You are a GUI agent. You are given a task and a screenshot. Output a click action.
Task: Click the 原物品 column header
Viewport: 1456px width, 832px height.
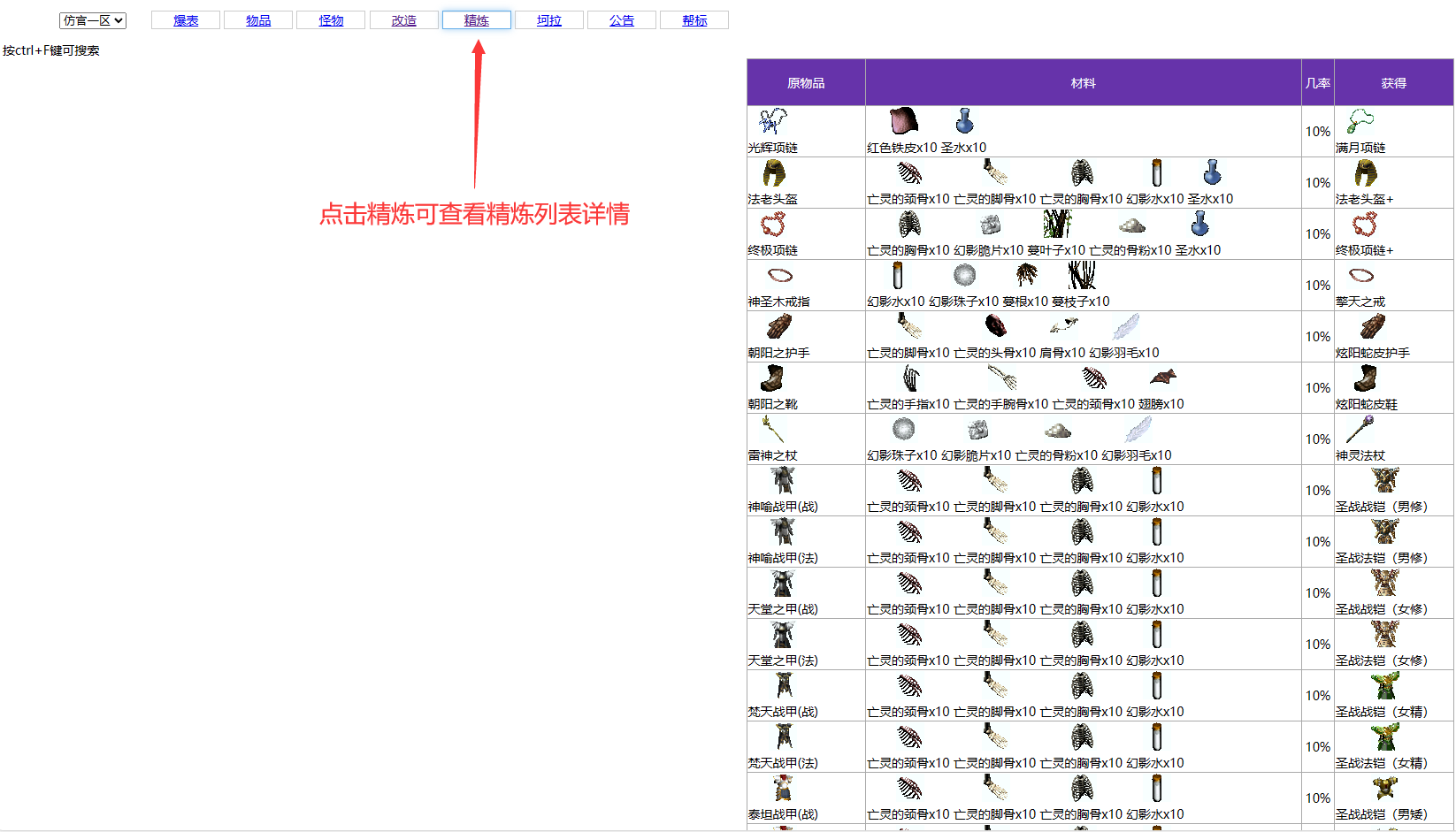click(x=806, y=82)
